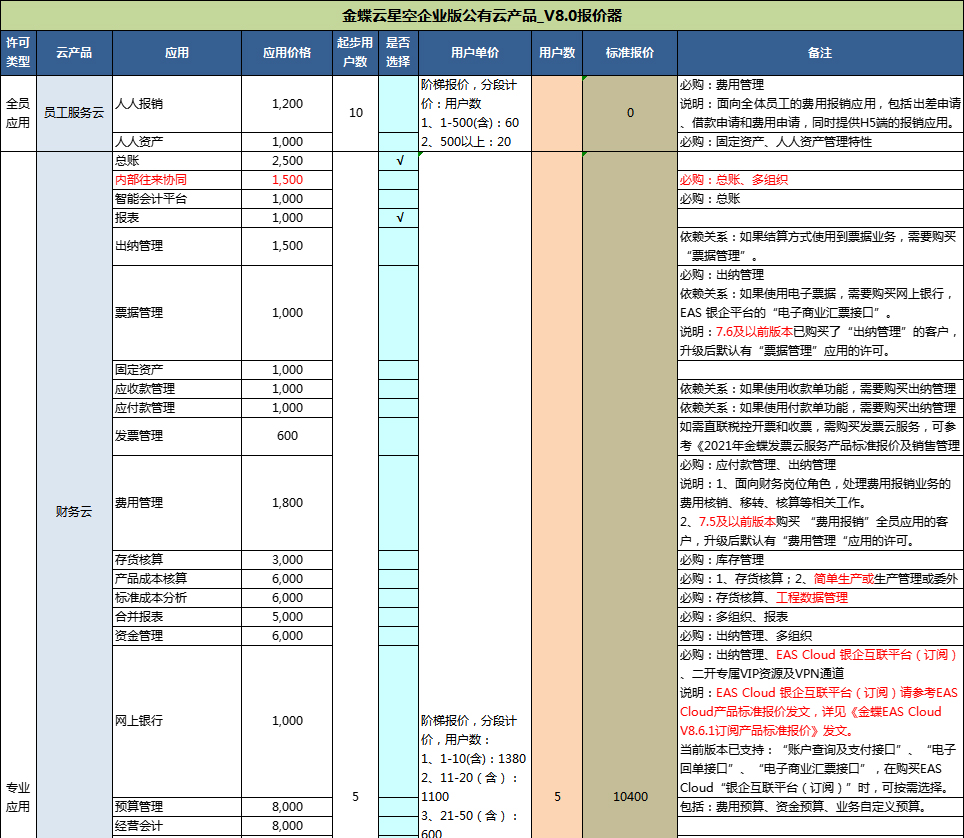Click the 出纳管理 application cell
Image resolution: width=964 pixels, height=838 pixels.
177,247
